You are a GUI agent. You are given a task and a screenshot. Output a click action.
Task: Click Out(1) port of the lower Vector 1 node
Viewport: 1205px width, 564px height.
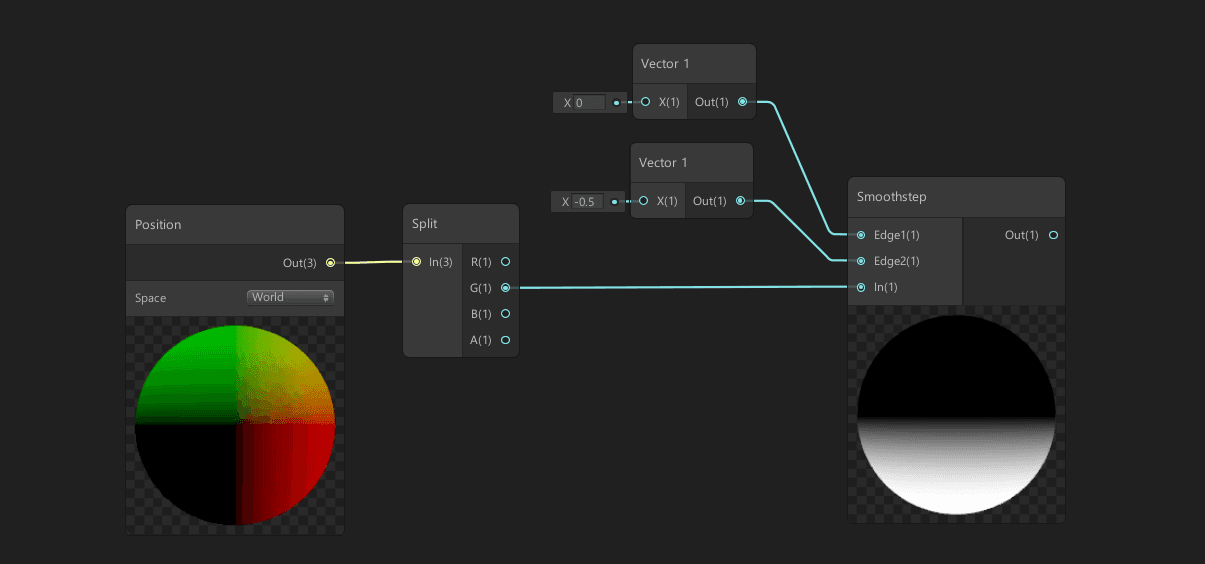pos(739,201)
